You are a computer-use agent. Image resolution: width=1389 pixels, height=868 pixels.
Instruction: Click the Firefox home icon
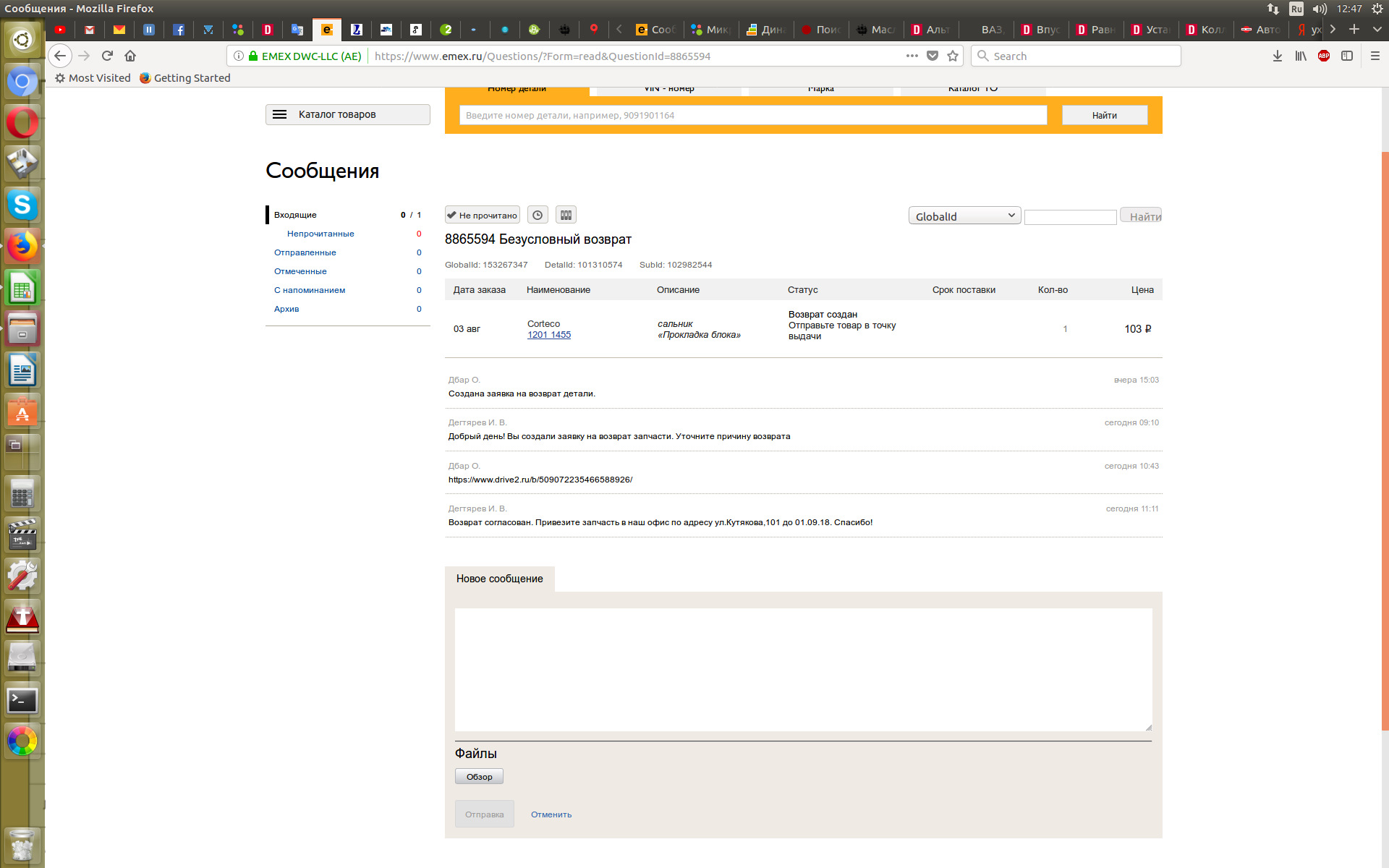(130, 56)
